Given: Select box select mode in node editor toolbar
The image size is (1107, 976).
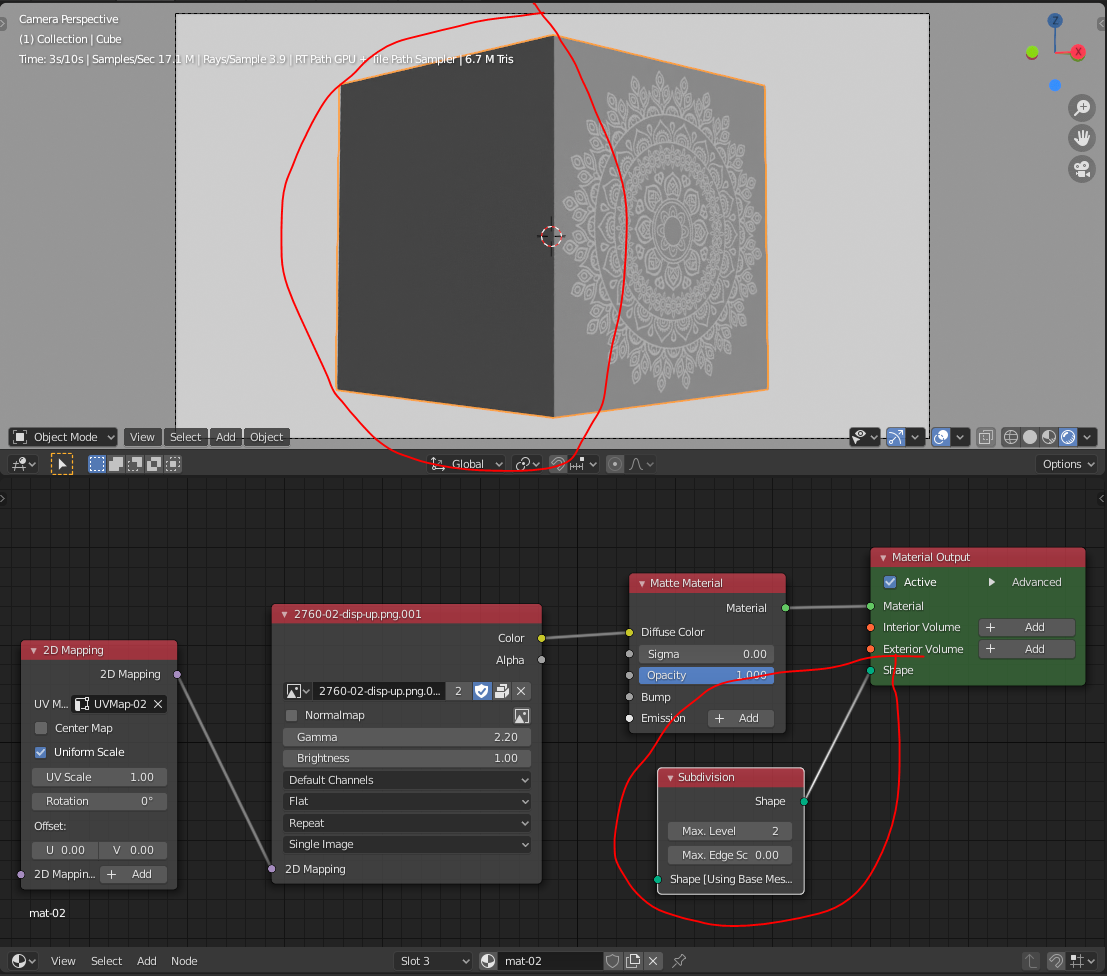Looking at the screenshot, I should [96, 463].
